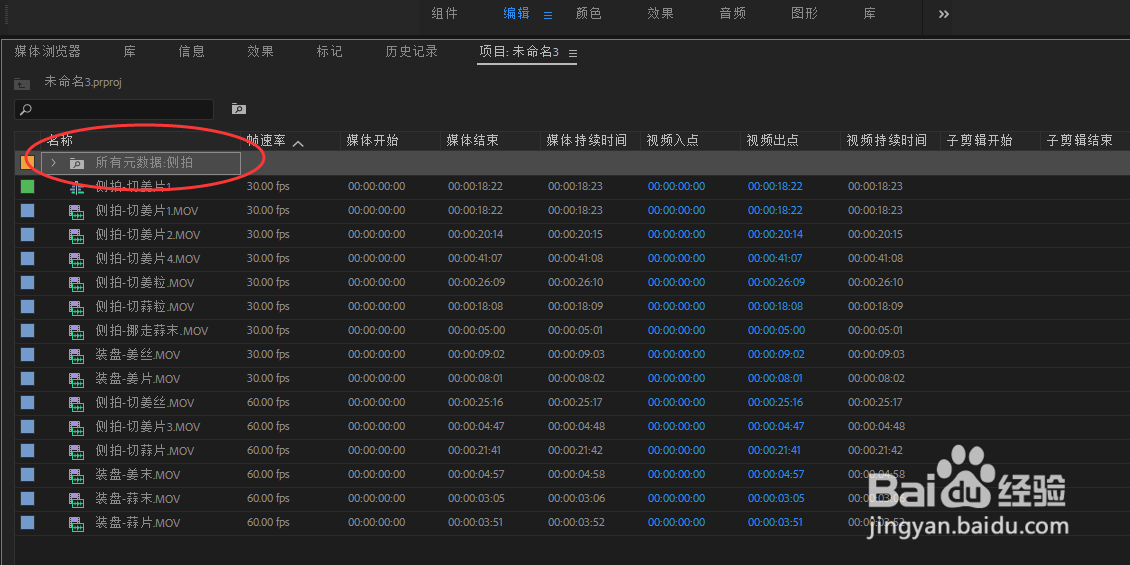Viewport: 1130px width, 565px height.
Task: Toggle sort order arrow on 帧速率 column
Action: pyautogui.click(x=298, y=143)
